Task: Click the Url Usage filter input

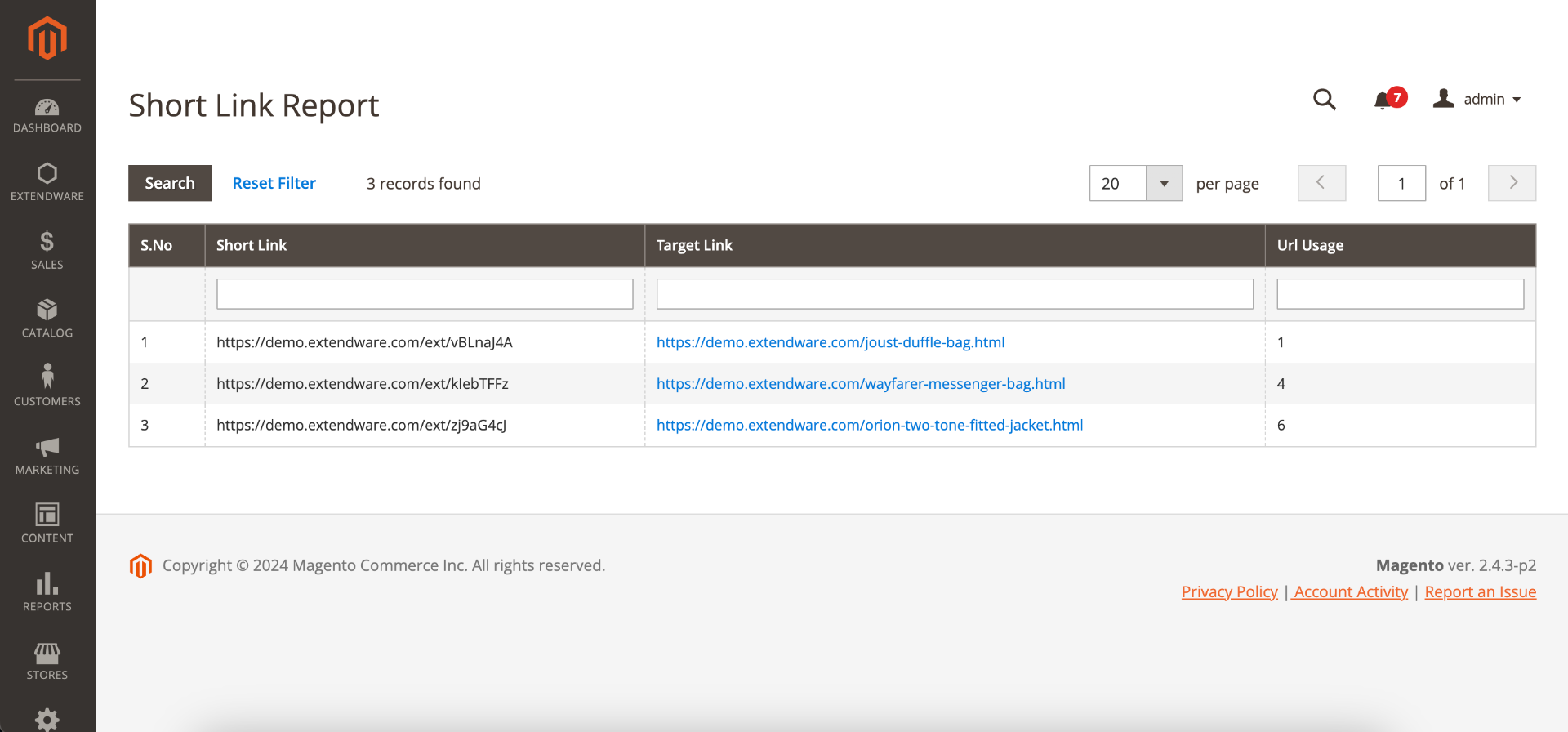Action: [x=1400, y=294]
